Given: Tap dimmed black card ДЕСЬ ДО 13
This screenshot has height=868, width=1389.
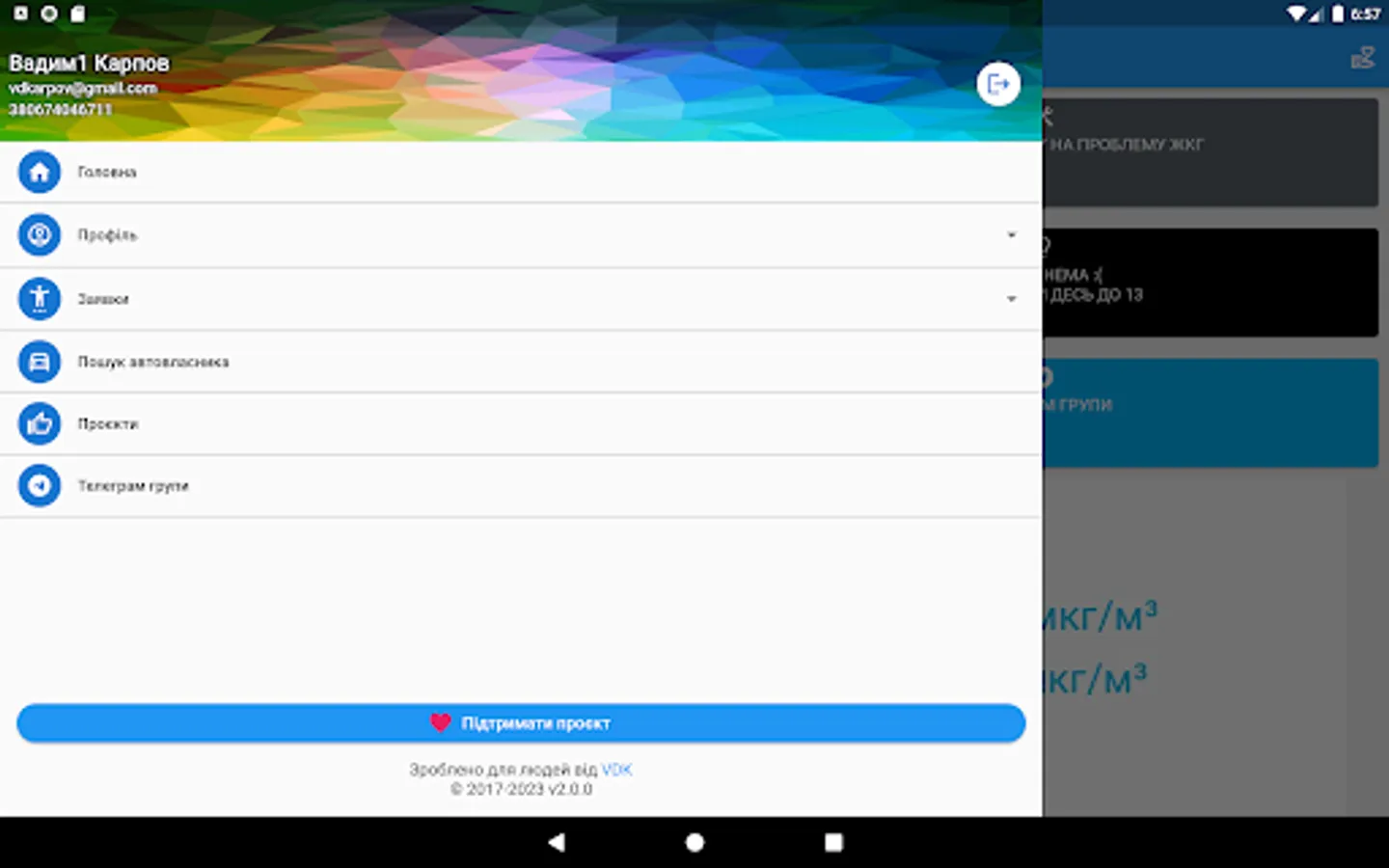Looking at the screenshot, I should click(x=1210, y=283).
